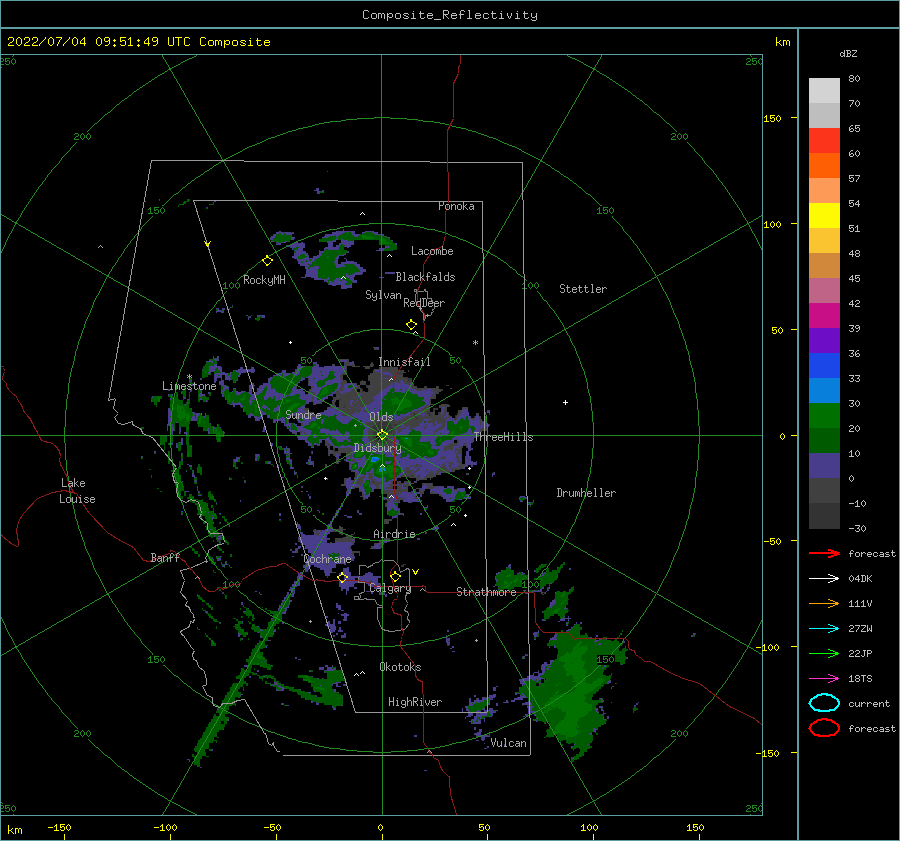900x841 pixels.
Task: Click the yellow diamond marker near RockyMH
Action: click(267, 261)
